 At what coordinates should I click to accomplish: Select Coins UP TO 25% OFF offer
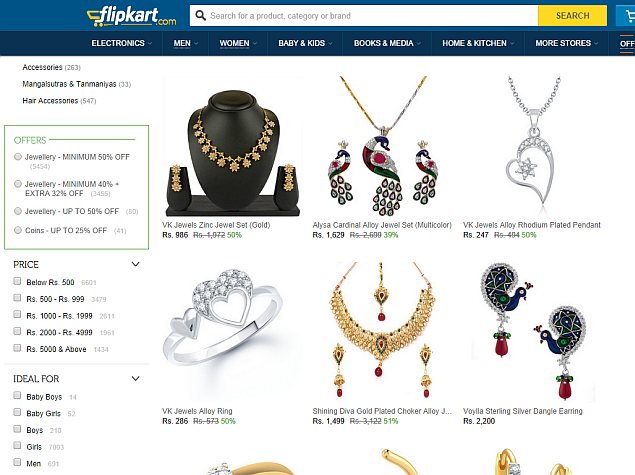[x=18, y=230]
